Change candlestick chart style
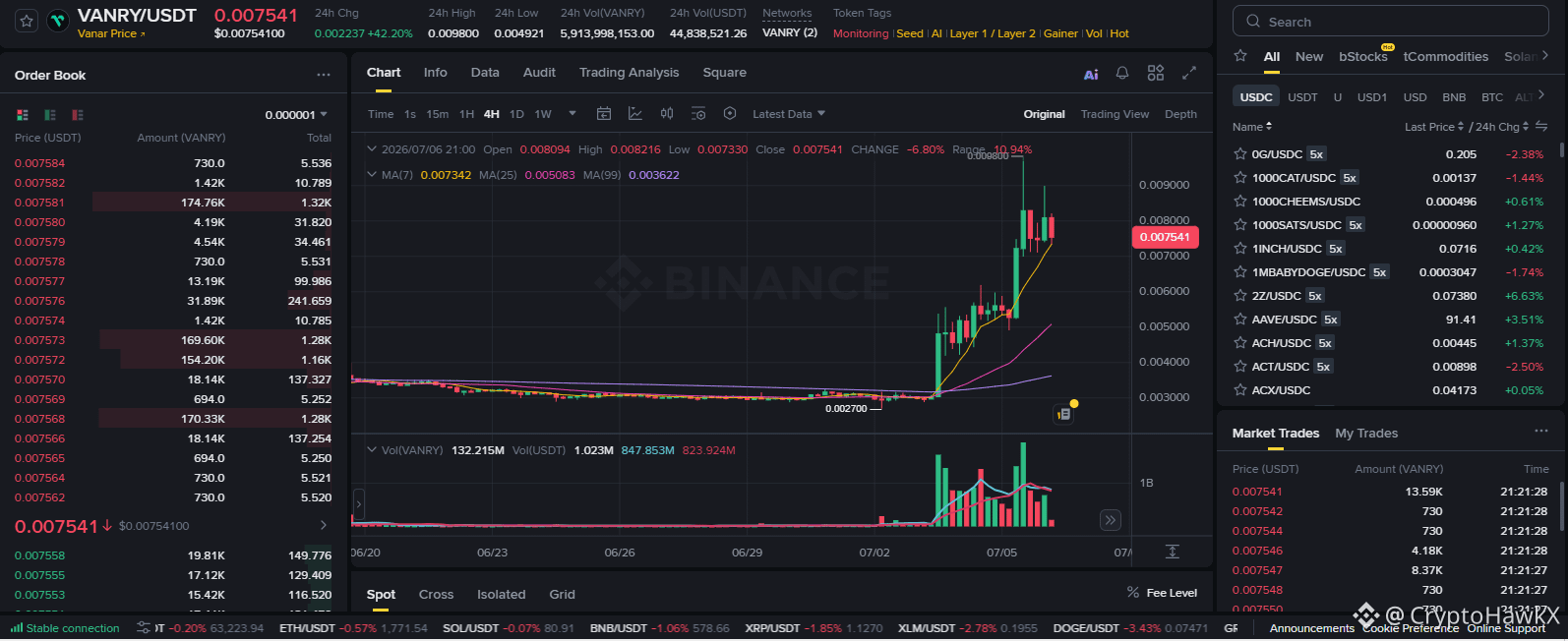 click(667, 114)
